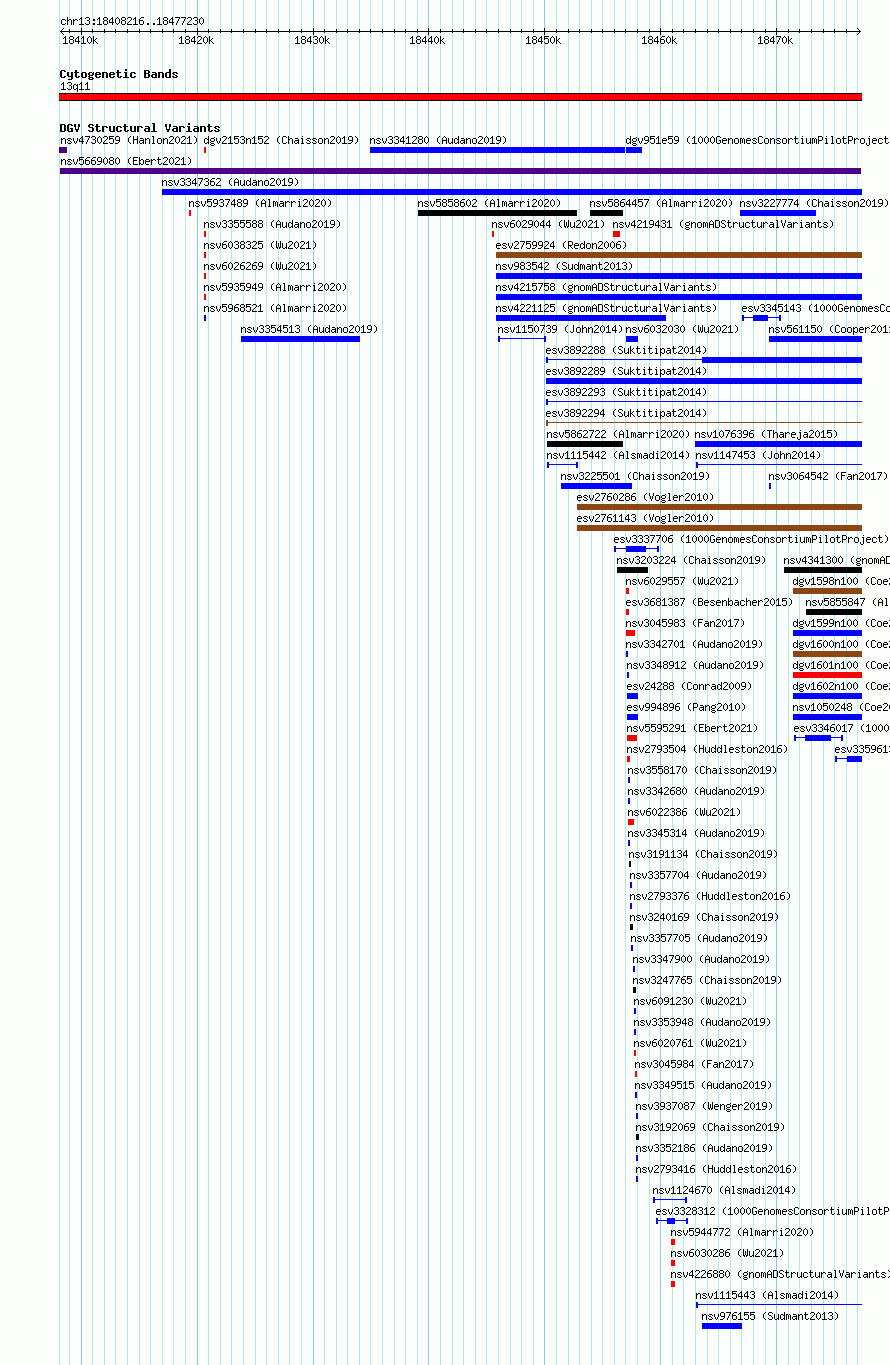The height and width of the screenshot is (1365, 890).
Task: Click nsv5944772 (Almarri2020) label
Action: (742, 1232)
